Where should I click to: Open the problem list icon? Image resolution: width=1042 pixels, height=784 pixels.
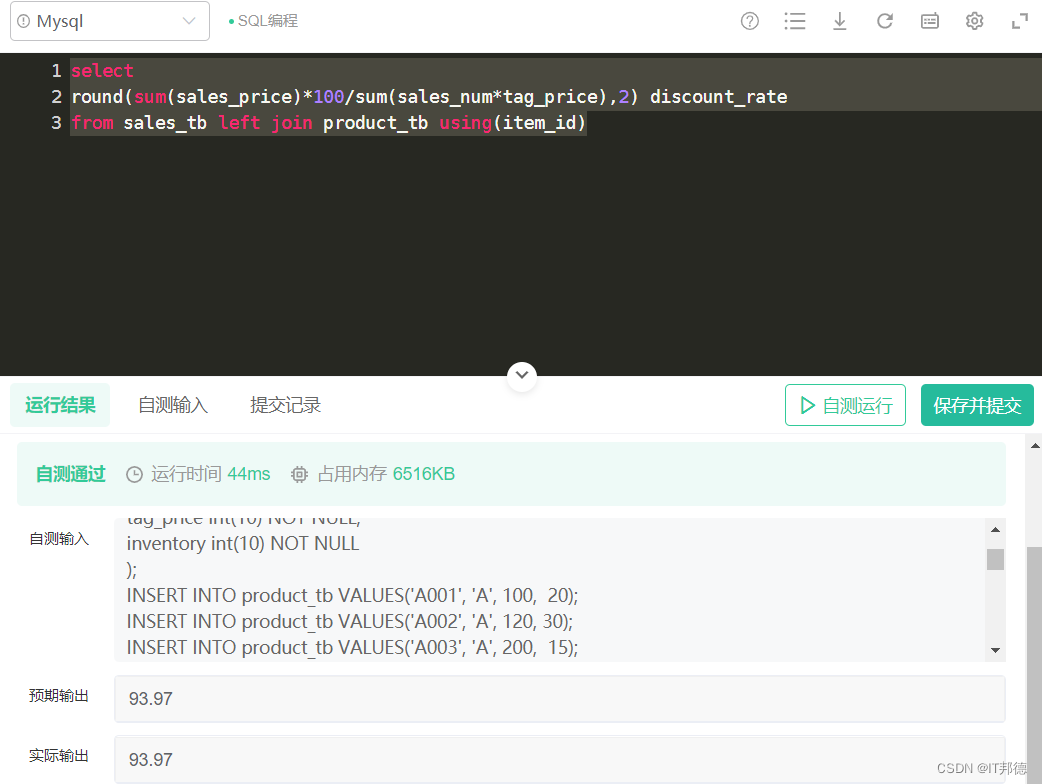pos(795,21)
